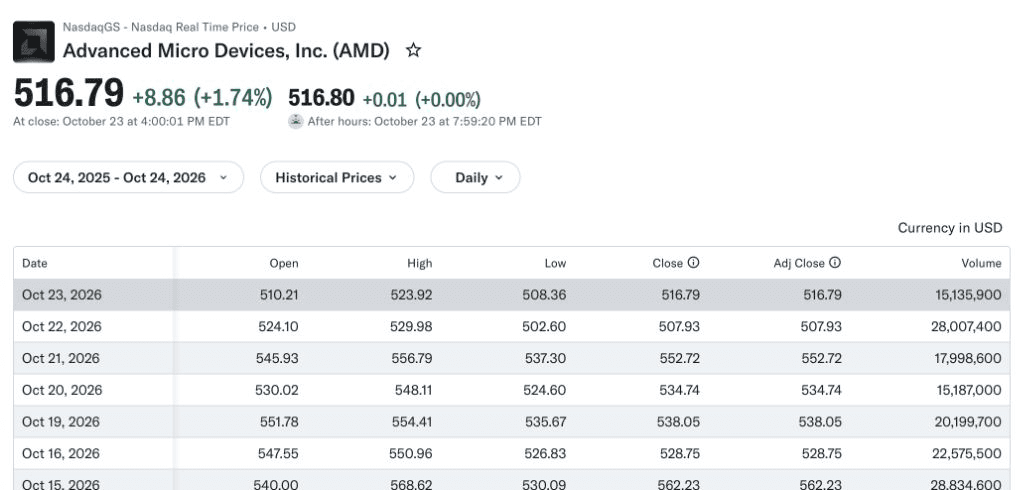
Task: Click the open price 524.10
Action: pyautogui.click(x=278, y=327)
